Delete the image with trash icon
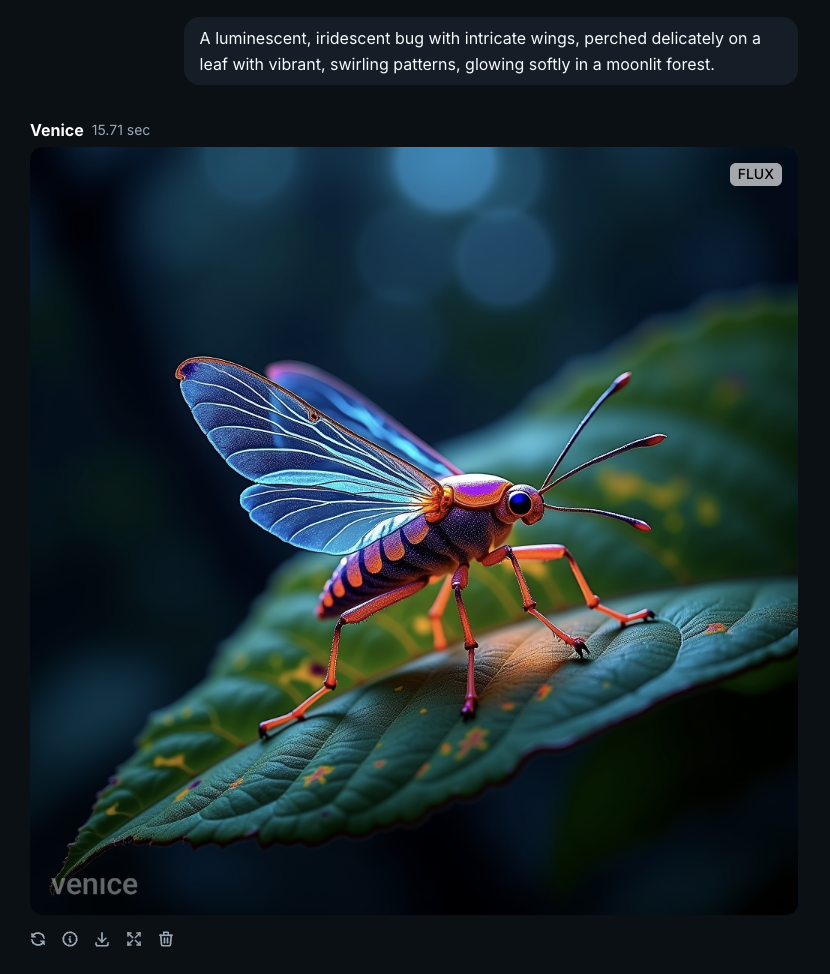Viewport: 830px width, 974px height. tap(166, 939)
